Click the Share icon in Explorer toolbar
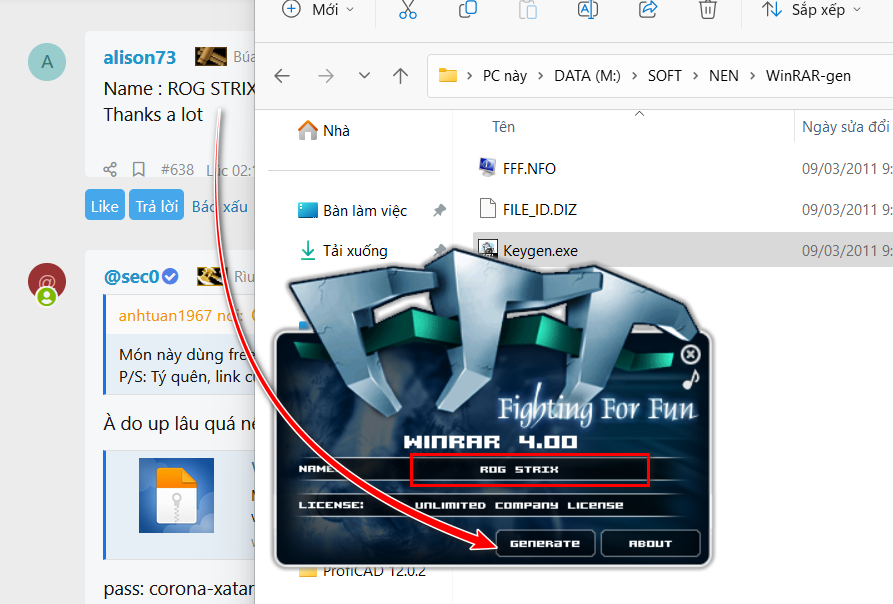 [x=648, y=10]
